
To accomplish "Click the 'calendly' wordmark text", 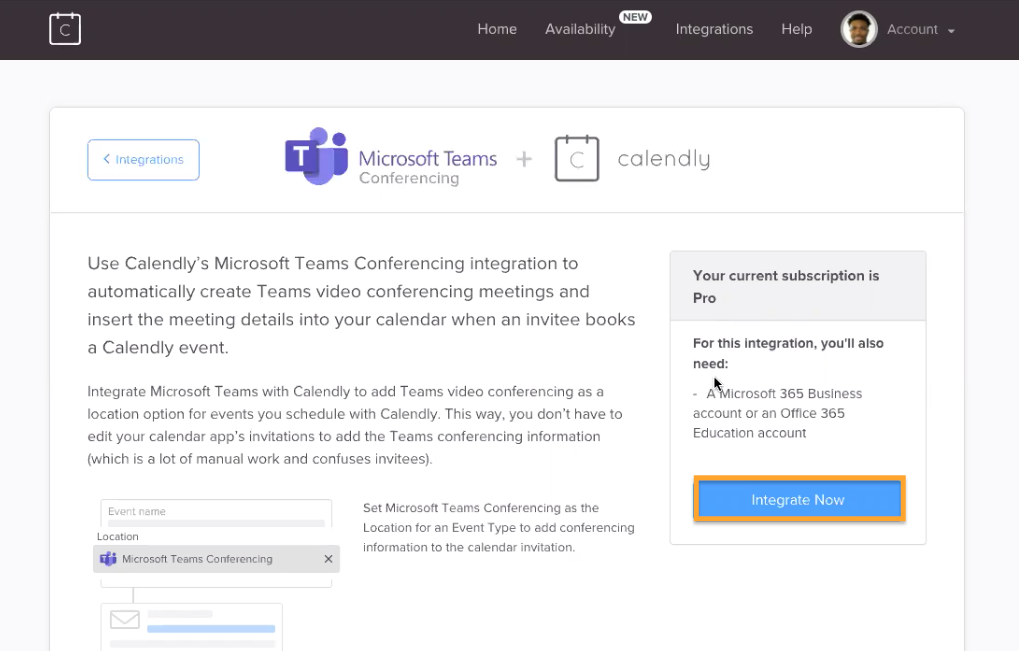I will click(x=664, y=159).
